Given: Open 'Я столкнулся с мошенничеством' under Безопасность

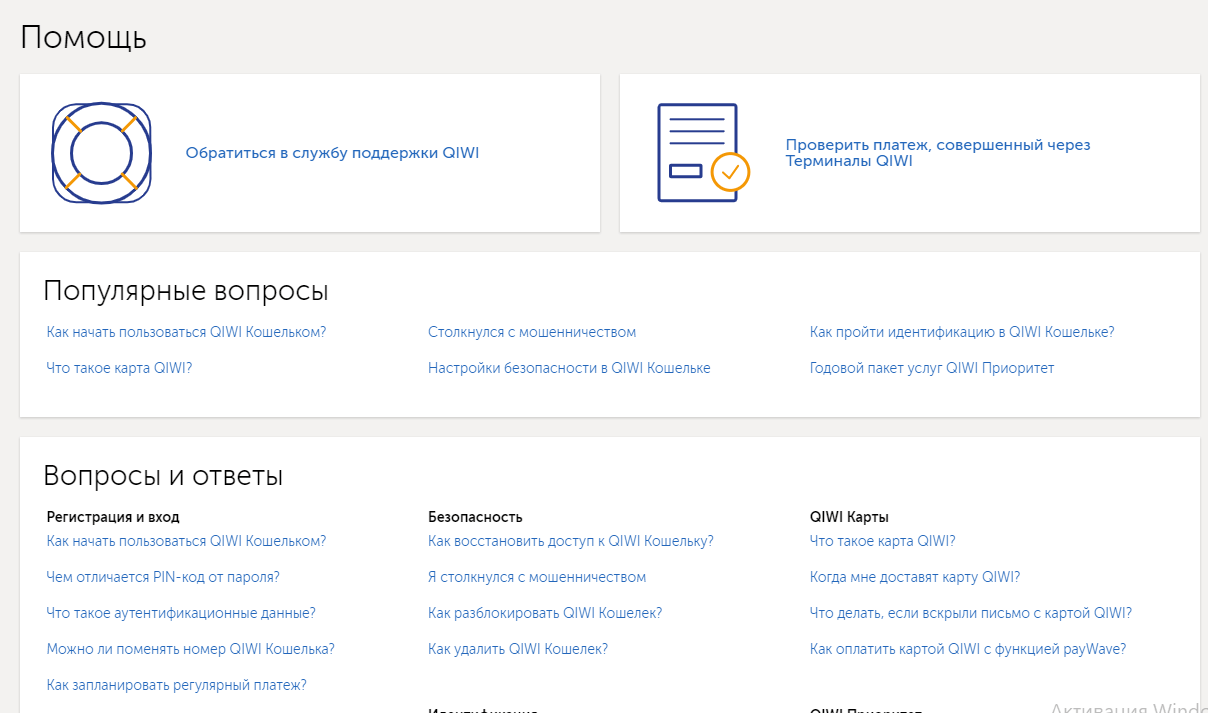Looking at the screenshot, I should coord(537,577).
